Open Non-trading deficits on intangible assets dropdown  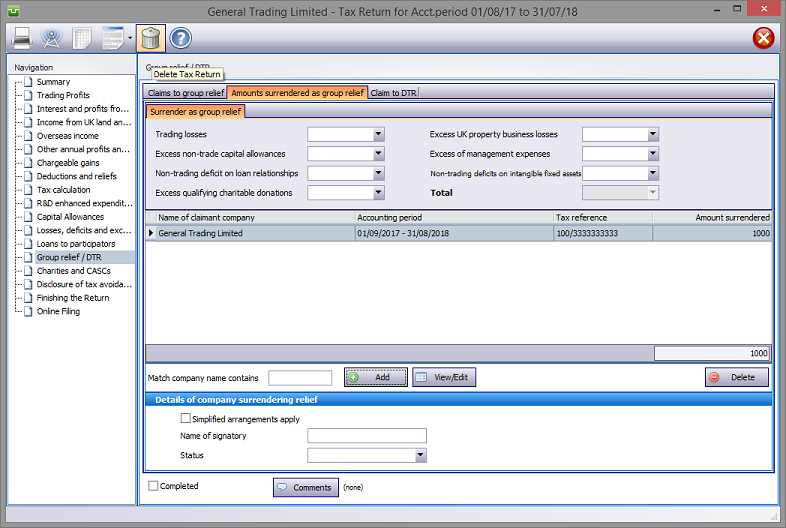pyautogui.click(x=653, y=173)
